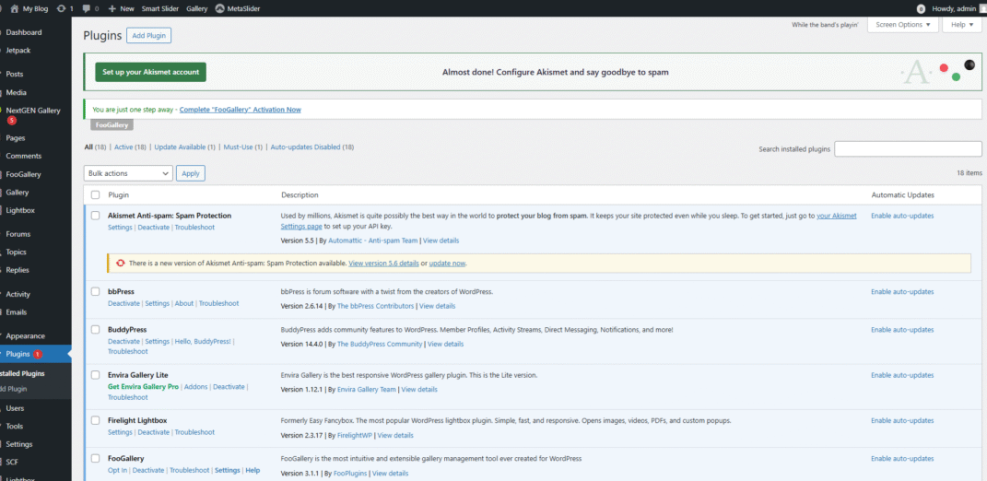Open Dashboard in the sidebar

(x=24, y=32)
